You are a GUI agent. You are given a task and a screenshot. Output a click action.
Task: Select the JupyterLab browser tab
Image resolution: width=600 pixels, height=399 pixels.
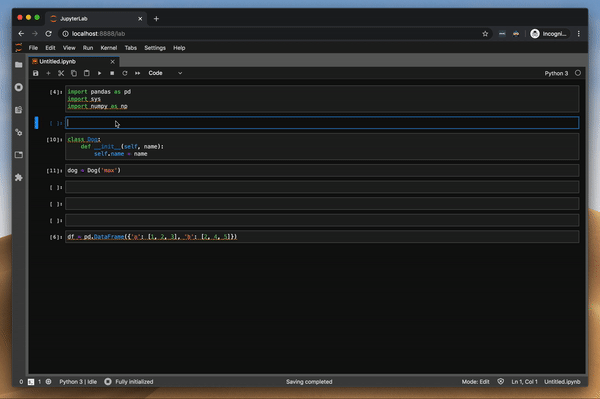(96, 19)
